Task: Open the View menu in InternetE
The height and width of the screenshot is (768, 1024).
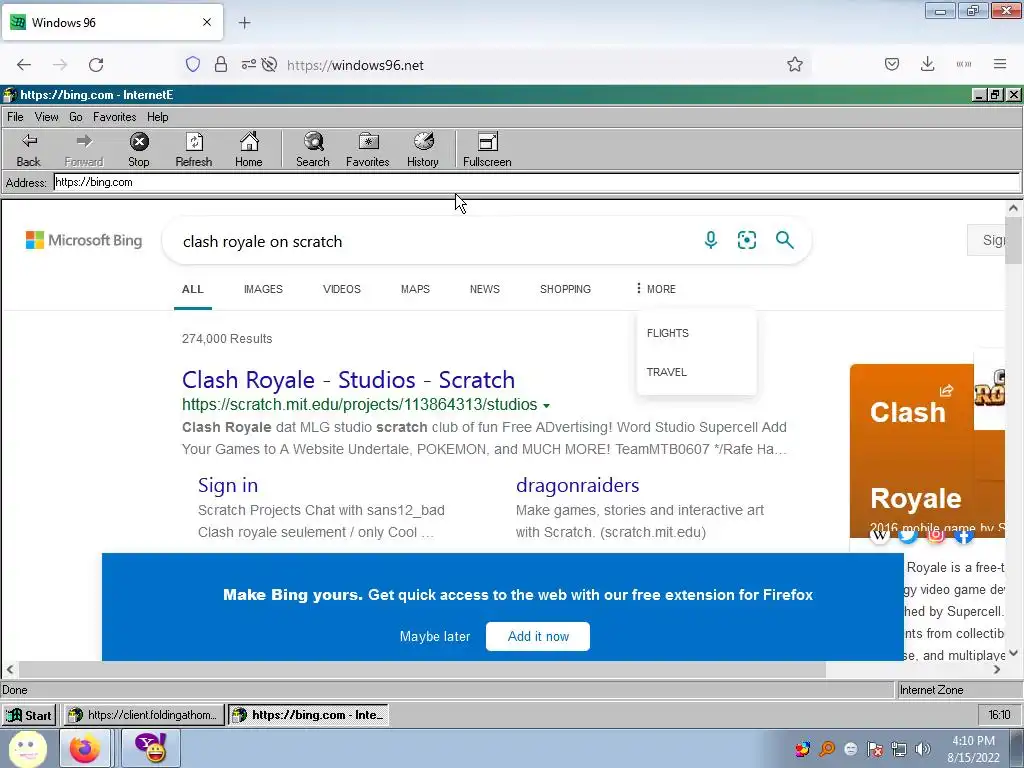Action: [46, 117]
